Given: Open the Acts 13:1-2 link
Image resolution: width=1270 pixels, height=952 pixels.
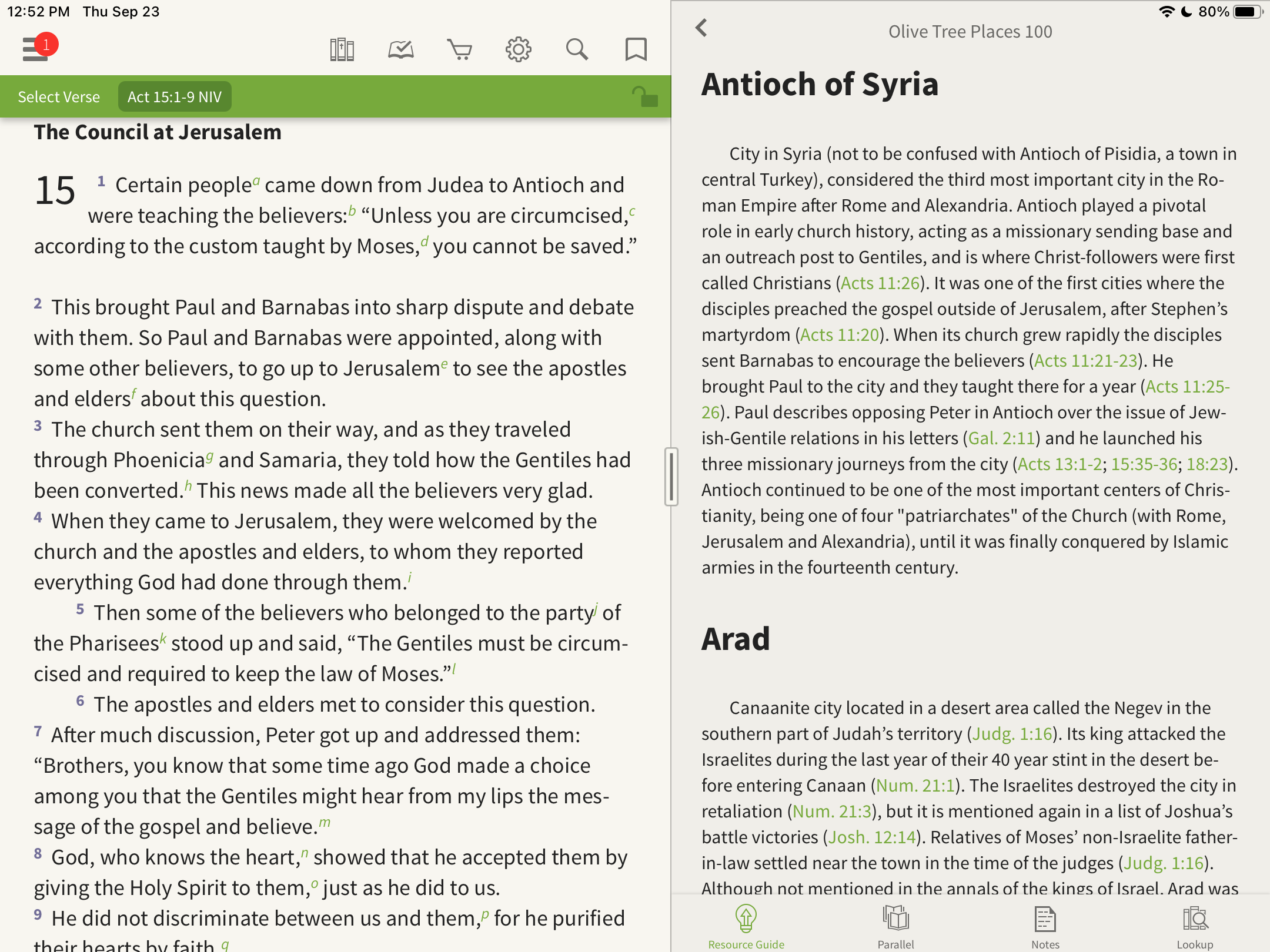Looking at the screenshot, I should click(1060, 464).
